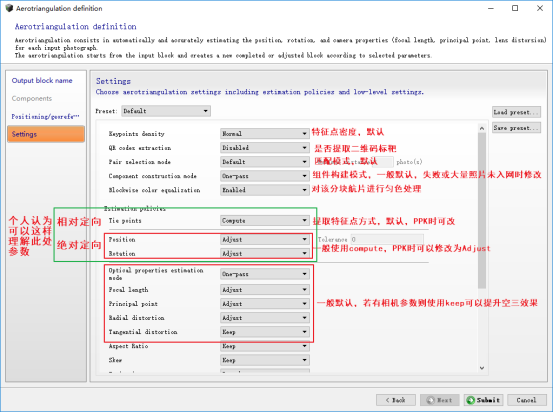The height and width of the screenshot is (412, 554).
Task: Click the application icon in title bar
Action: coord(9,8)
